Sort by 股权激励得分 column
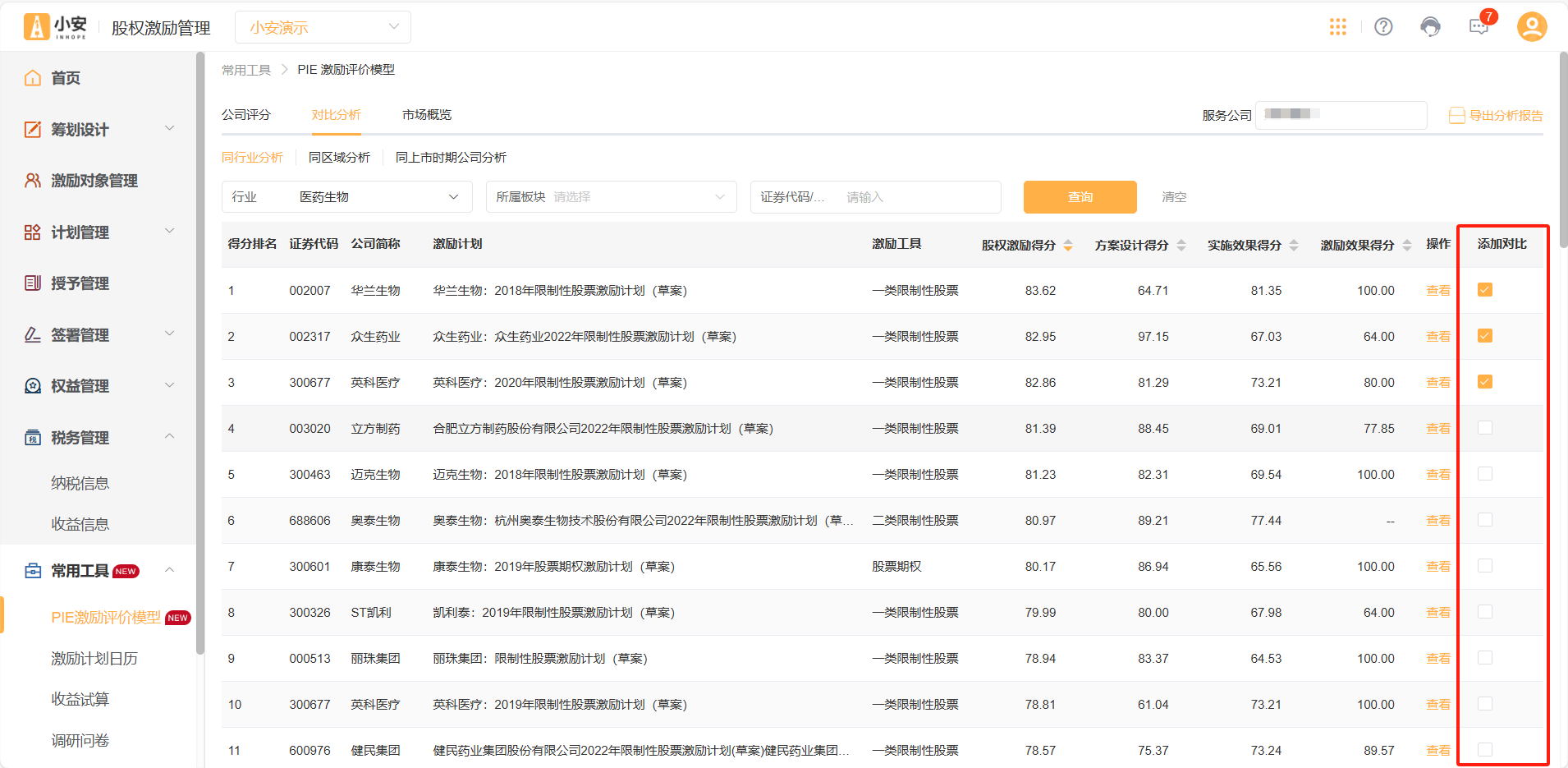Image resolution: width=1568 pixels, height=768 pixels. pyautogui.click(x=1068, y=245)
